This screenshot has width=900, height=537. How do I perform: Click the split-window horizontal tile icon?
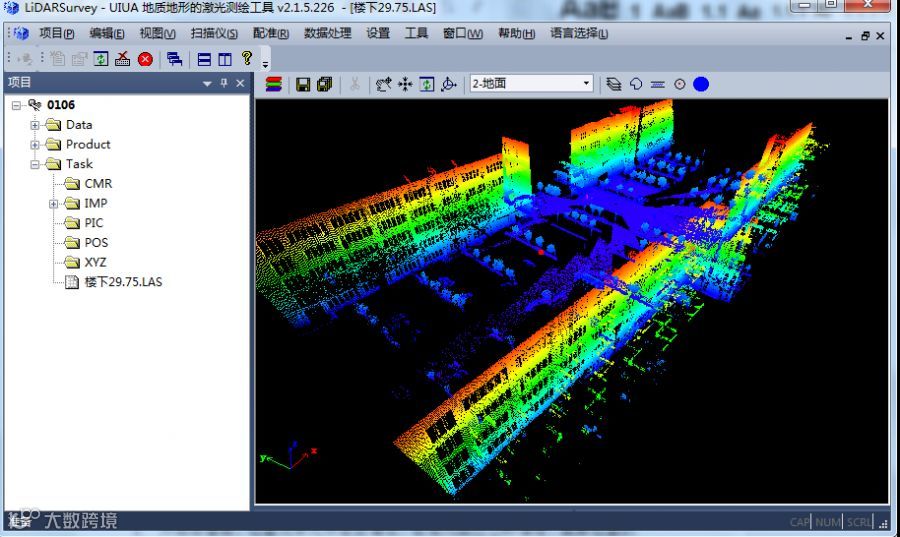[x=204, y=59]
